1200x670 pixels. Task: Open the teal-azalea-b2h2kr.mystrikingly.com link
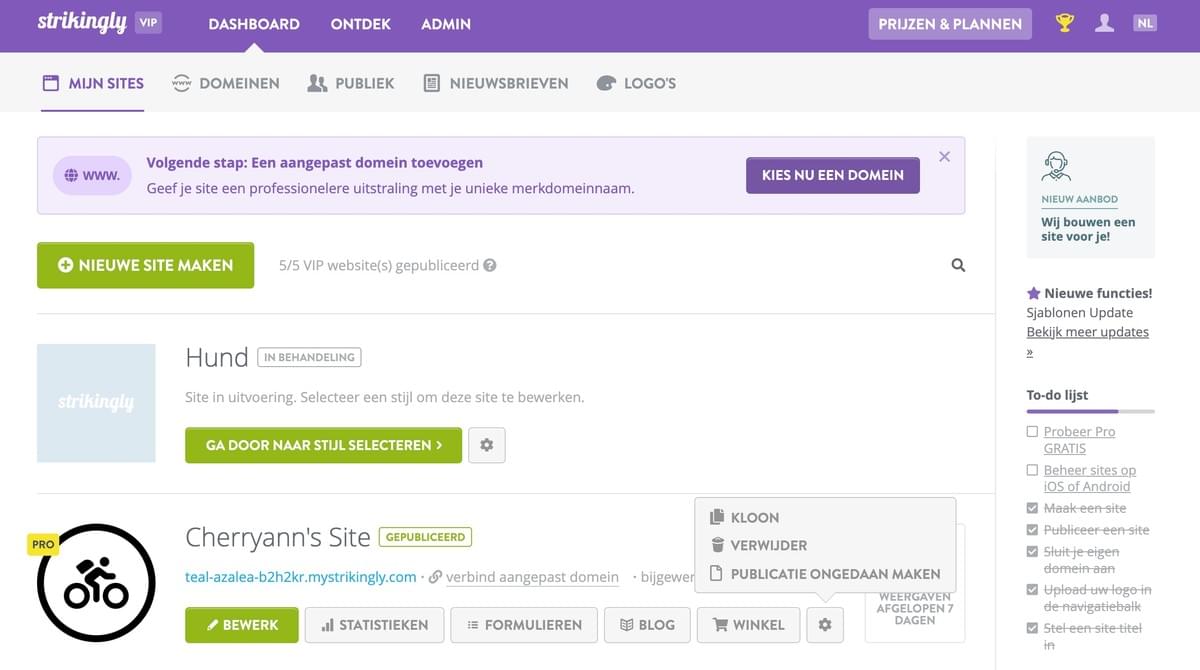[x=301, y=577]
